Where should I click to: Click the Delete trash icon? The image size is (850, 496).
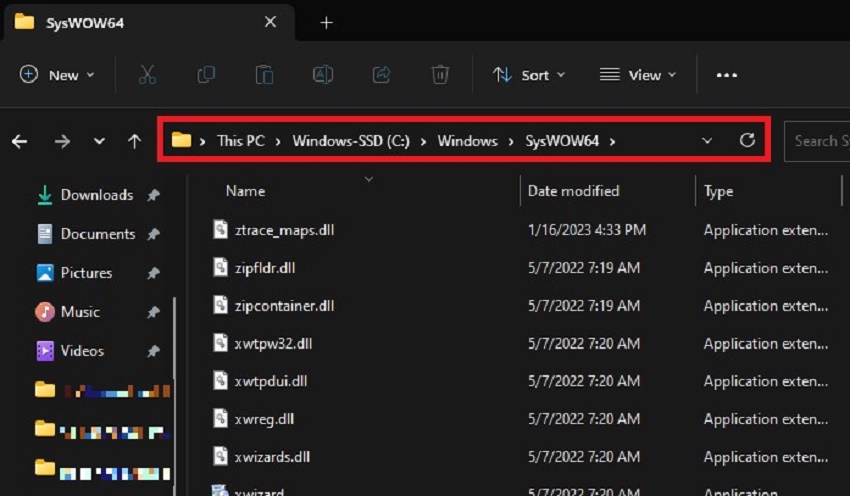tap(440, 75)
